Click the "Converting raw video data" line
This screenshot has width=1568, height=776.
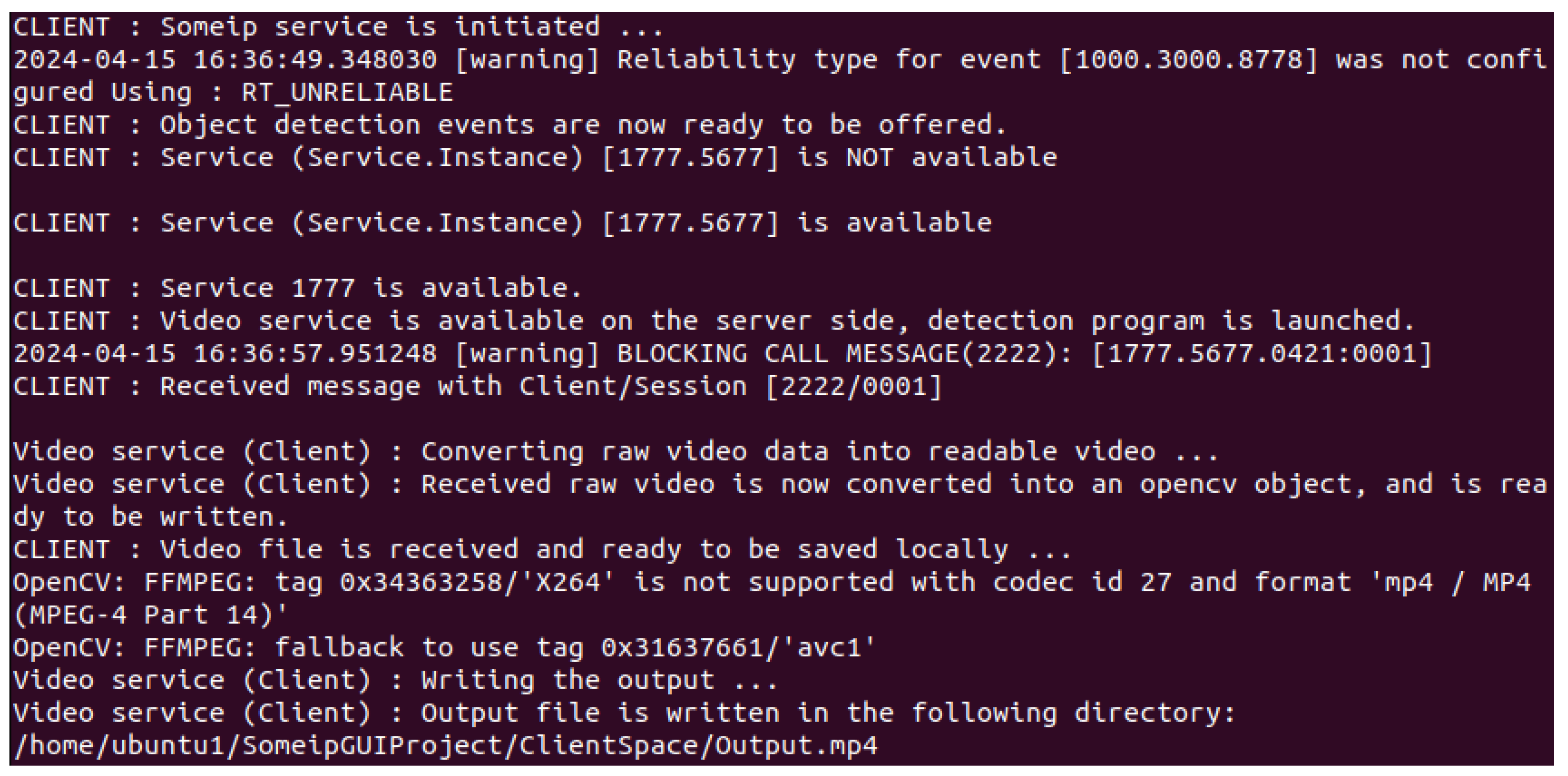615,452
